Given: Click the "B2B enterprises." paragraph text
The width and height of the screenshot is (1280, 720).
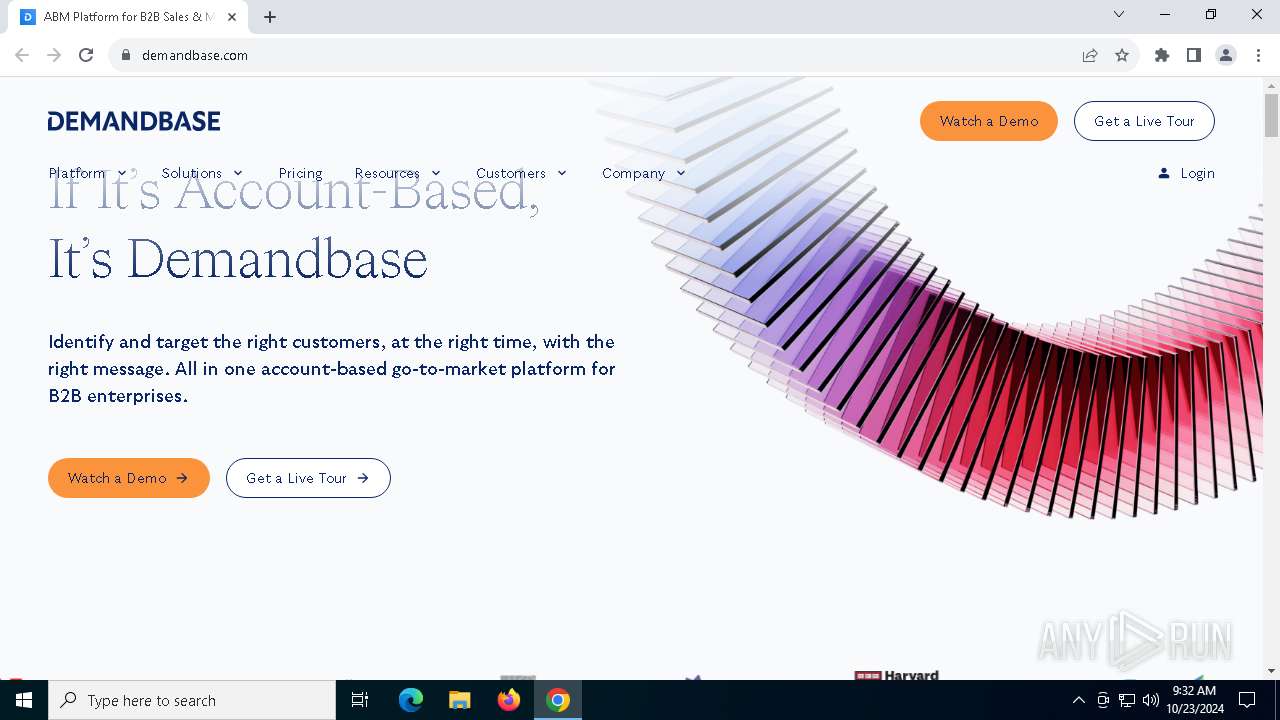Looking at the screenshot, I should point(118,396).
